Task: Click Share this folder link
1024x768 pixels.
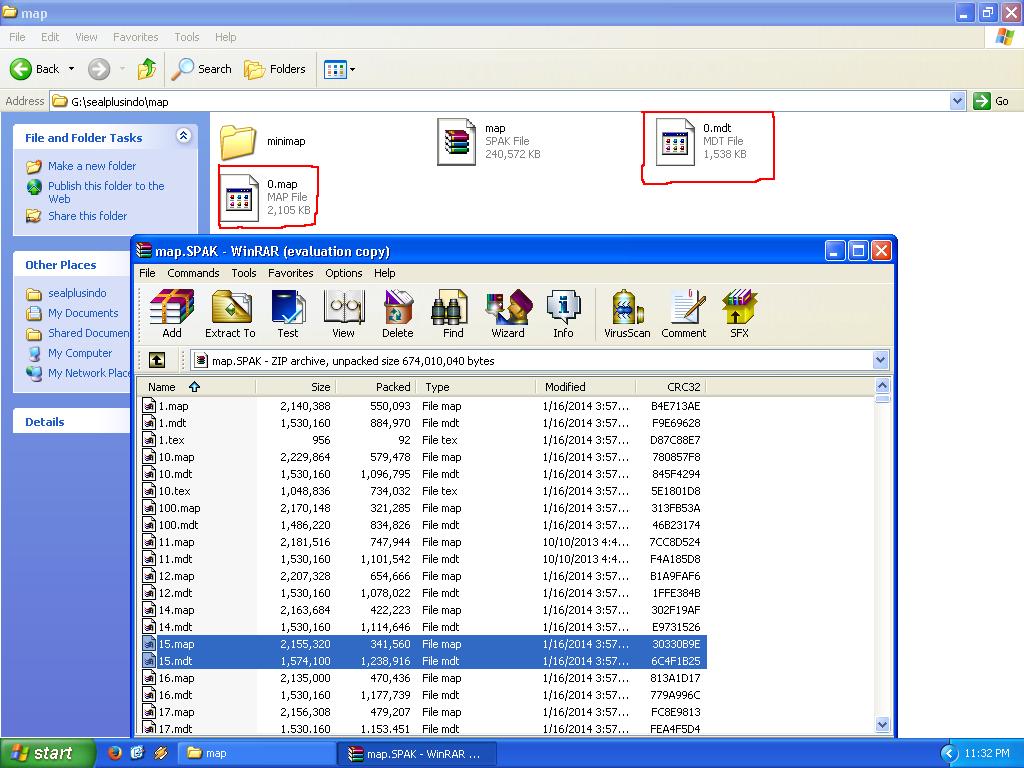Action: [x=88, y=216]
